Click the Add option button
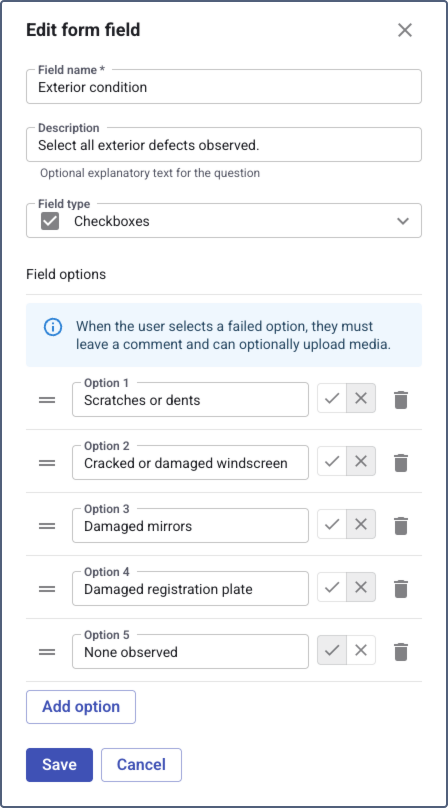The width and height of the screenshot is (448, 808). [x=81, y=707]
